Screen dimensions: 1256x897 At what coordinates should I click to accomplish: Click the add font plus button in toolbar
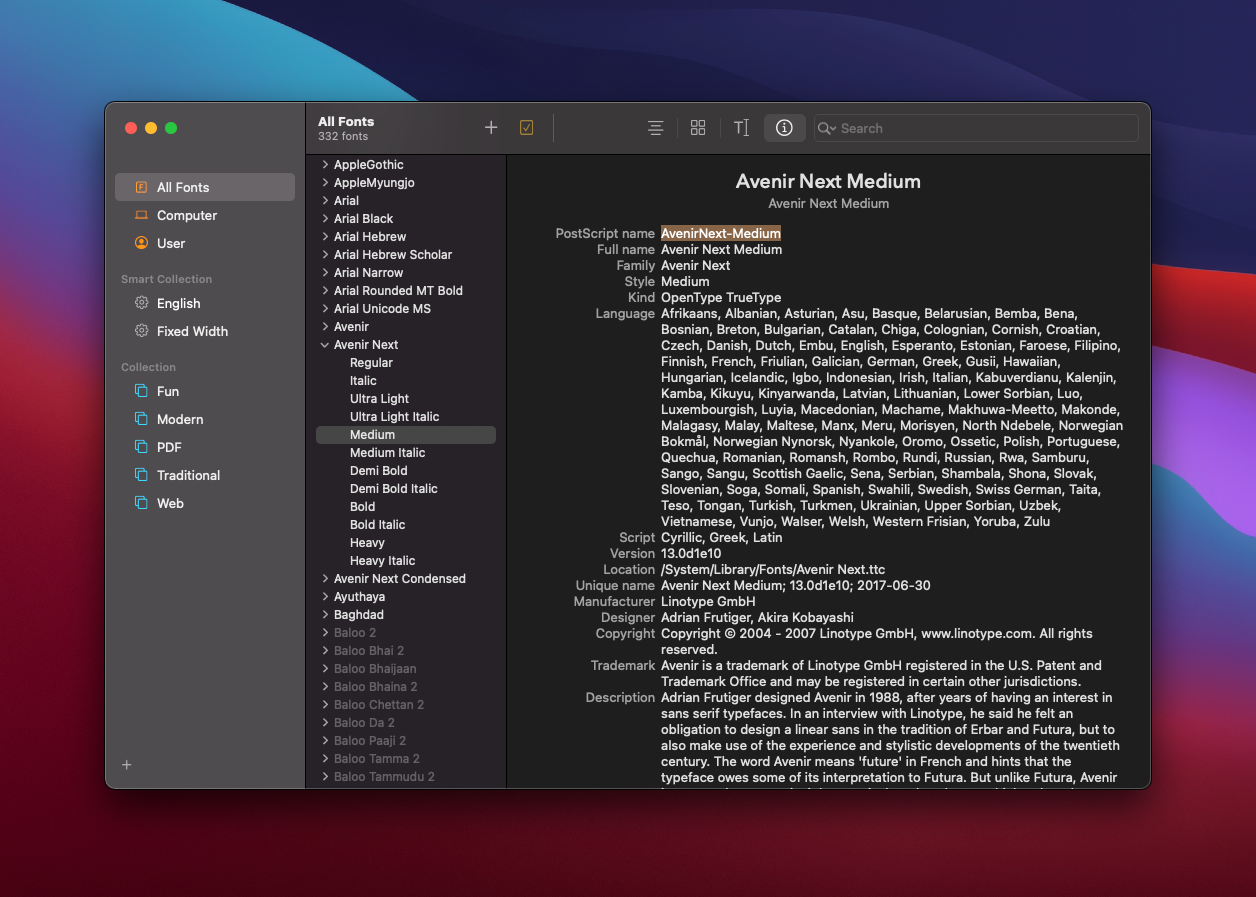491,128
